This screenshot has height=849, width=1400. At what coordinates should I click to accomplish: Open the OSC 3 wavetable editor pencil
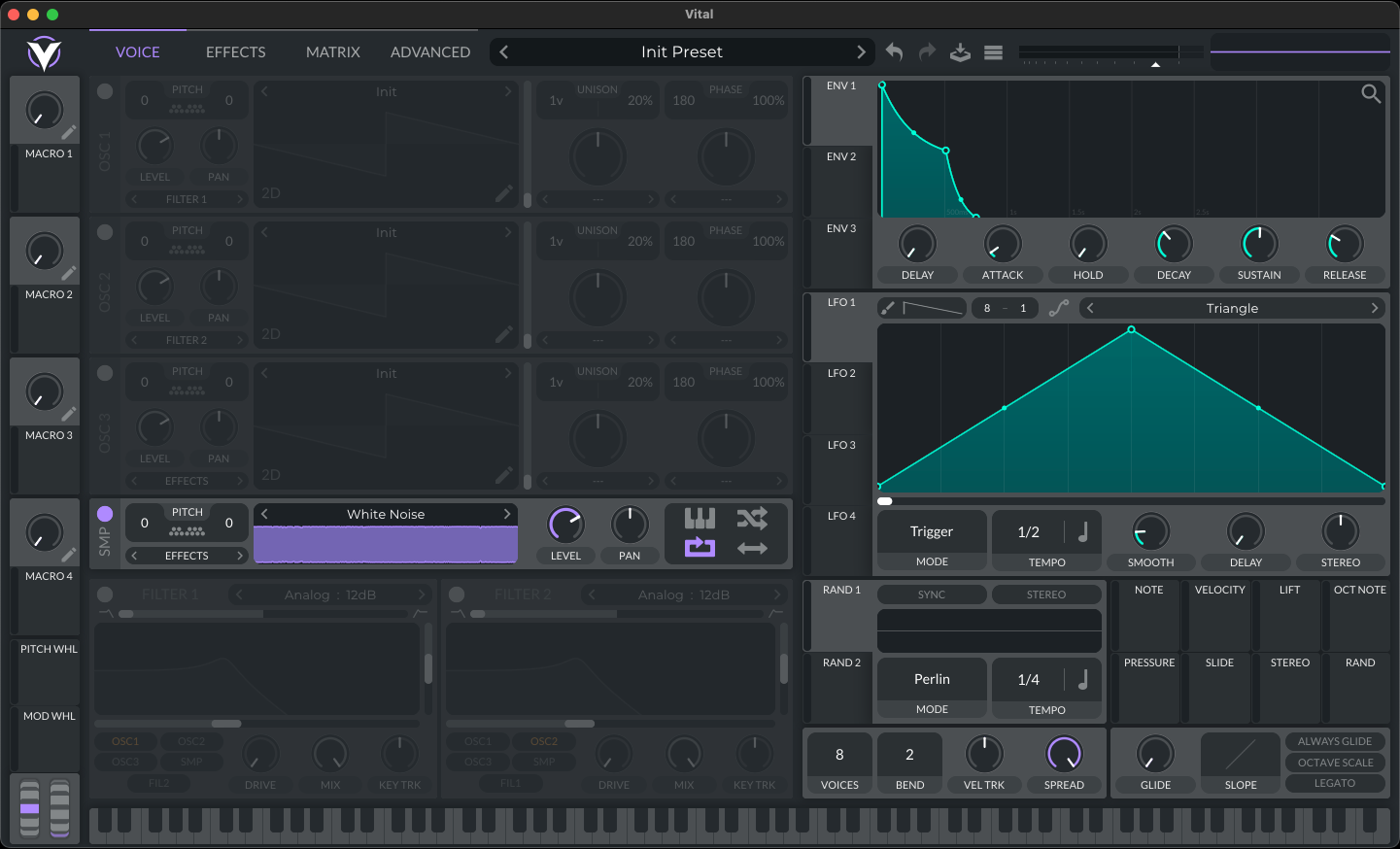[x=503, y=475]
